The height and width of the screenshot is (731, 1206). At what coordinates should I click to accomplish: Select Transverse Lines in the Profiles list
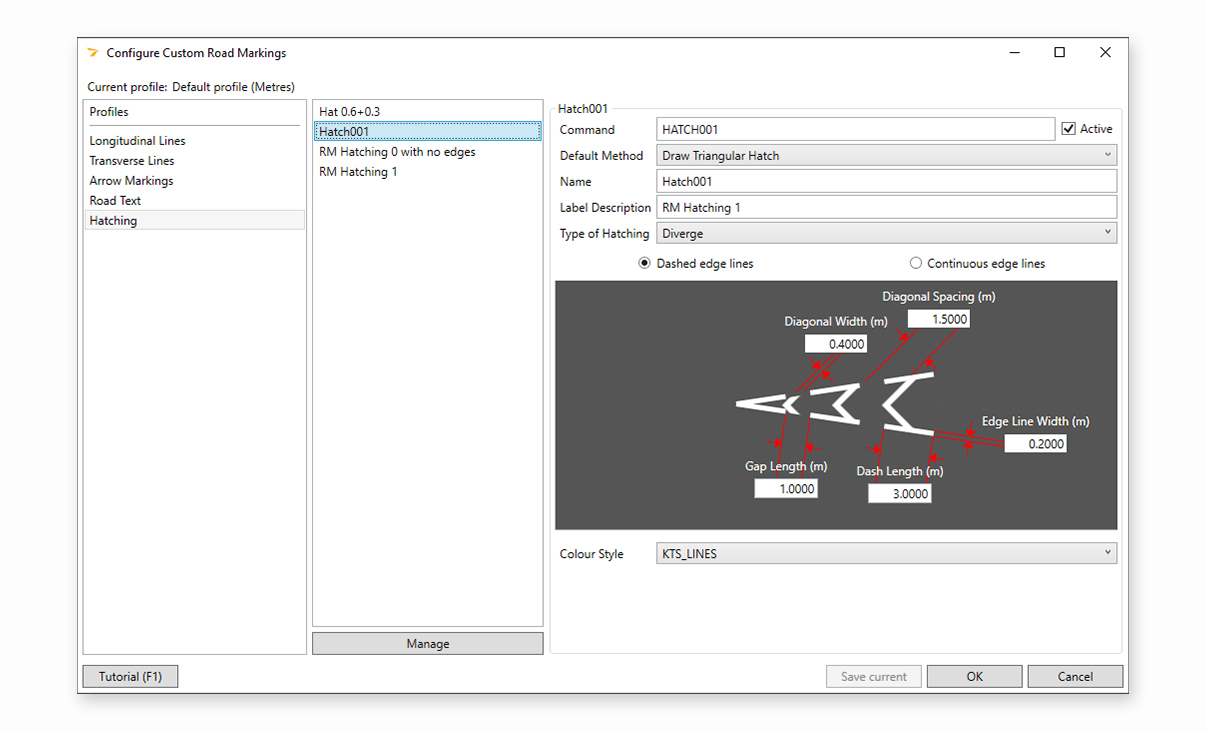(x=130, y=160)
